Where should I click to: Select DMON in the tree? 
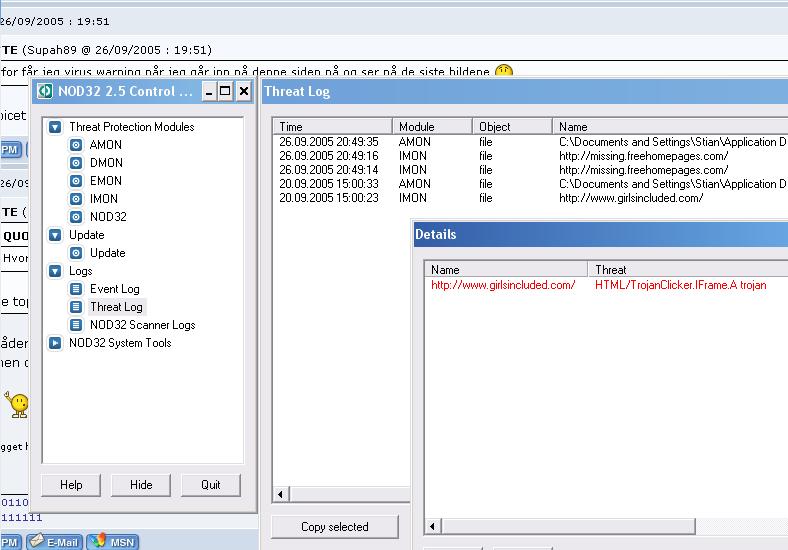(106, 163)
